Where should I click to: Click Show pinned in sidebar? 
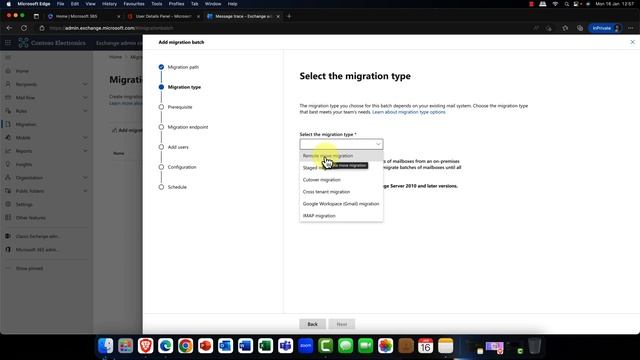pyautogui.click(x=29, y=269)
